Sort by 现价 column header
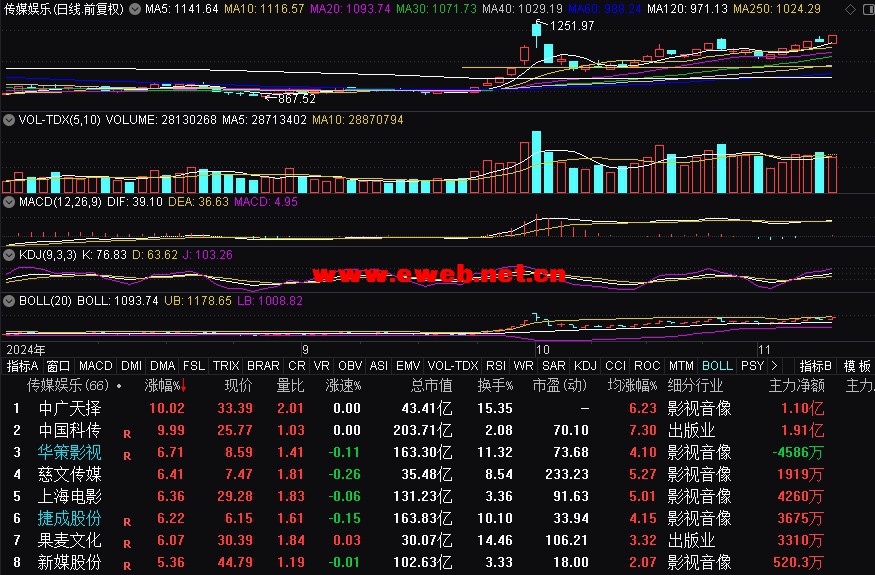Viewport: 875px width, 575px height. coord(238,385)
